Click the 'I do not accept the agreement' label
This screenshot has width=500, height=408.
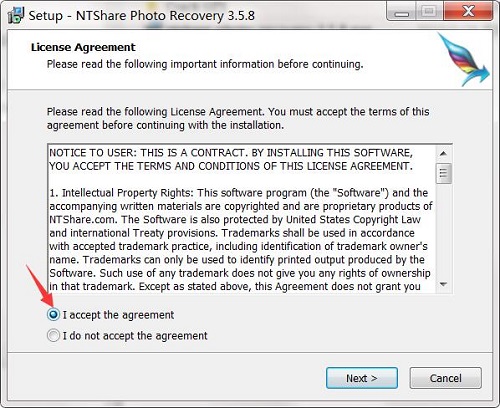135,336
